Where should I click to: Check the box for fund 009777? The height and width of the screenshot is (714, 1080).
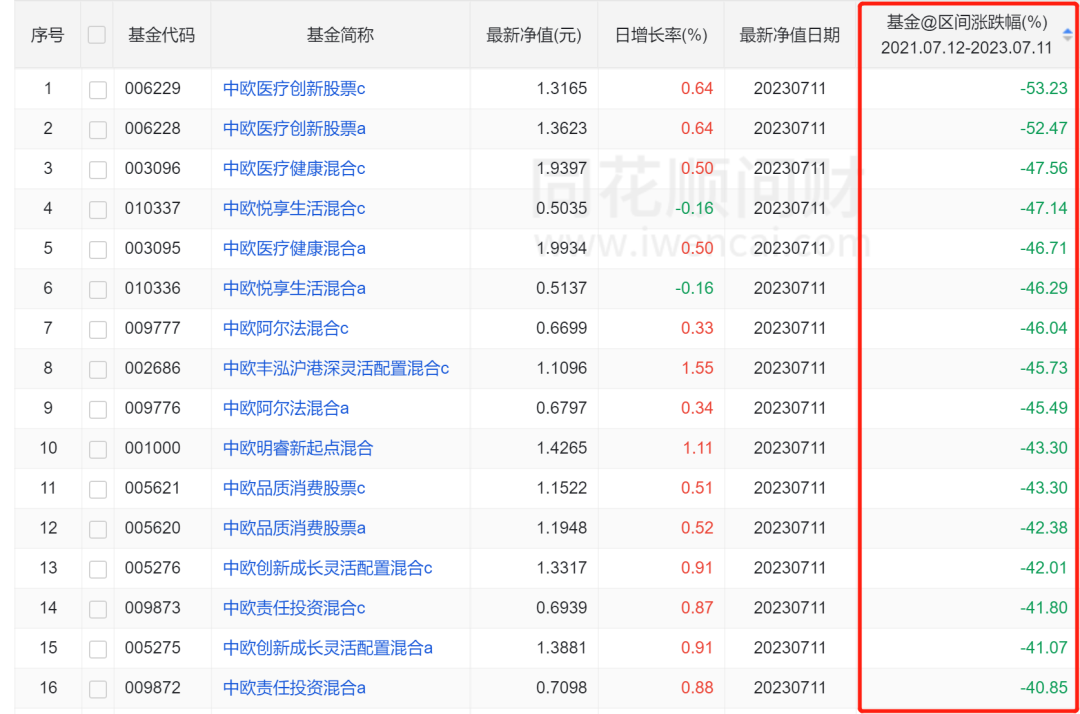(x=98, y=329)
